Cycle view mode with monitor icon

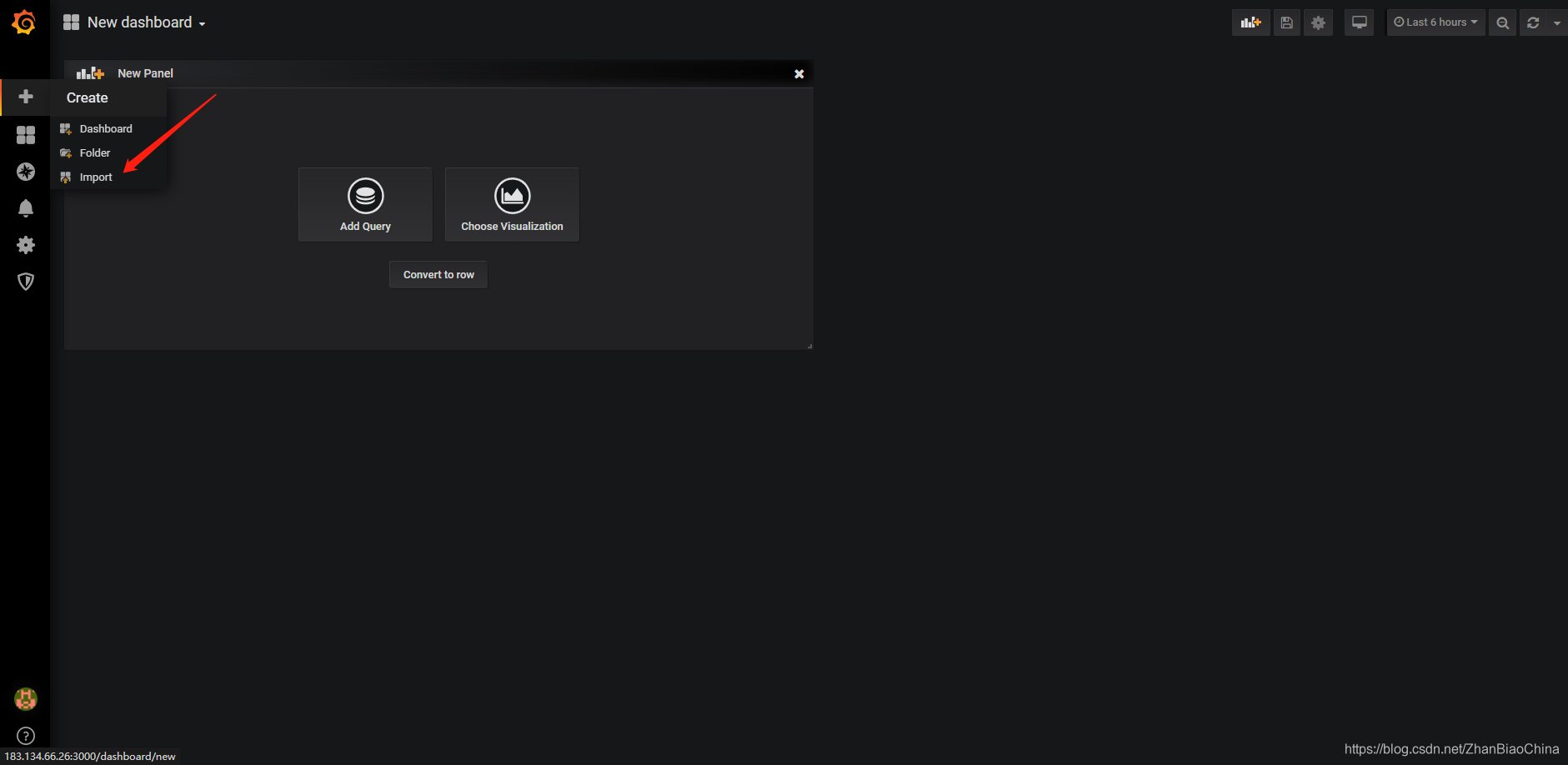(x=1360, y=22)
